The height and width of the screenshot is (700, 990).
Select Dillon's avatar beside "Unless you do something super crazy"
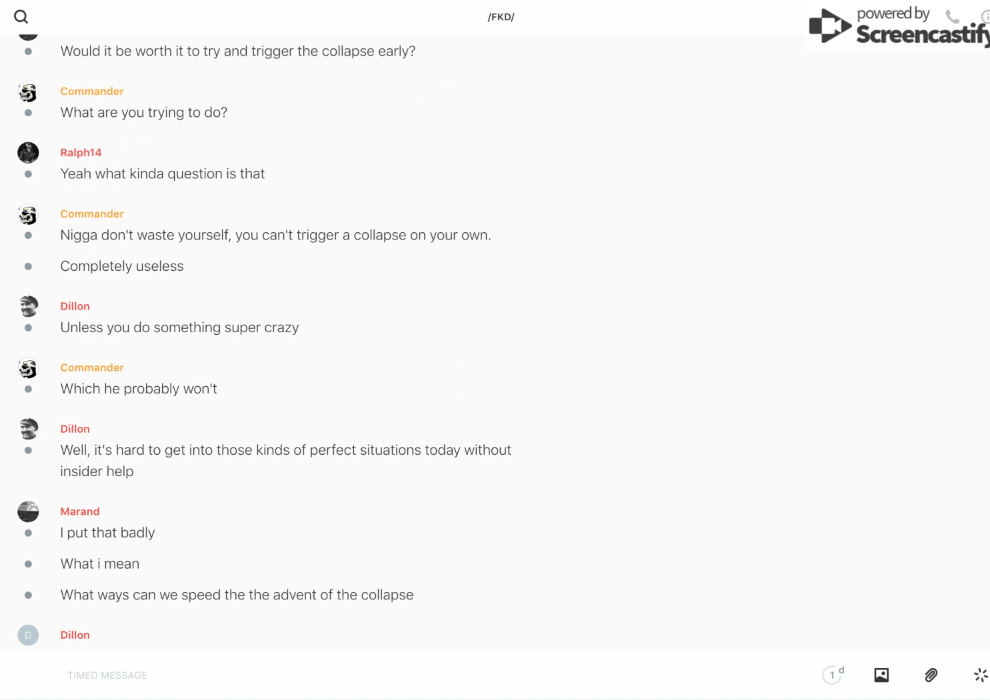[28, 306]
